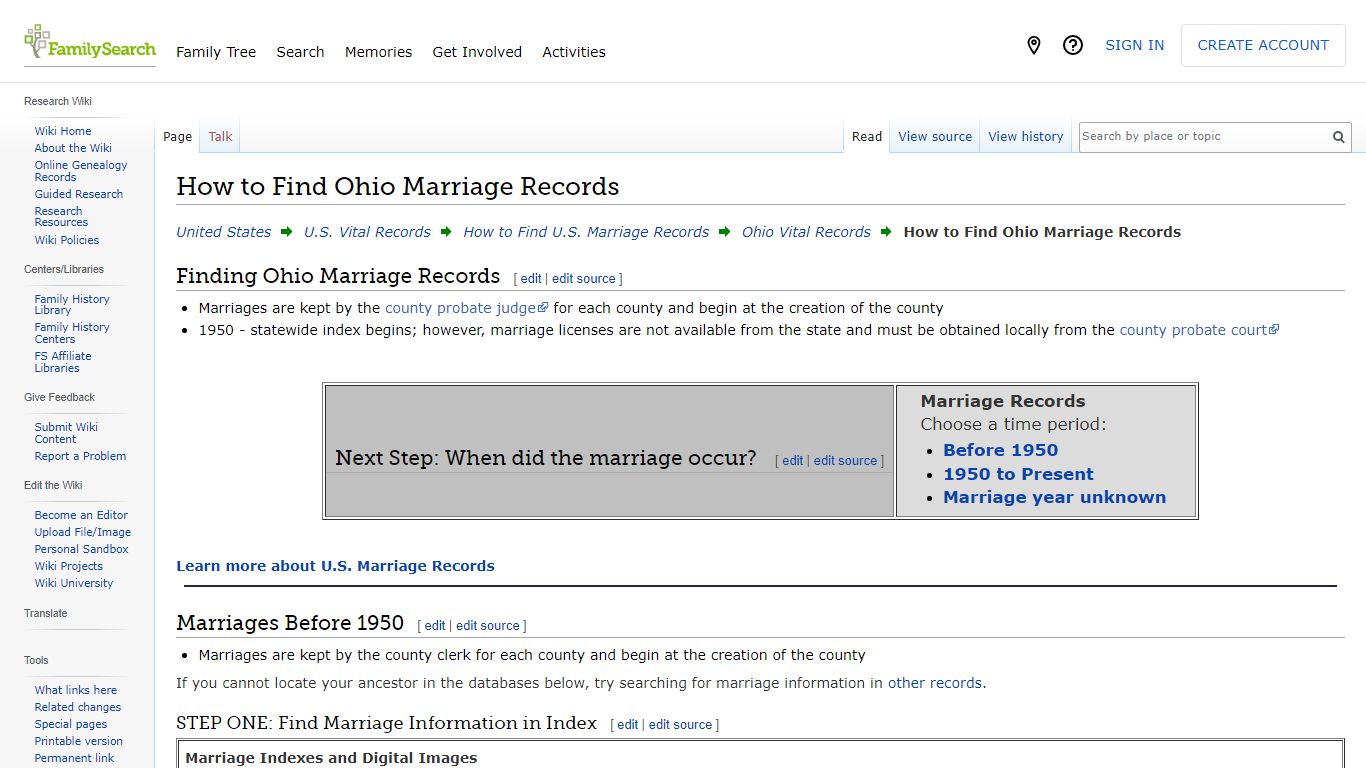Click the search magnifier icon
The image size is (1366, 768).
click(x=1338, y=137)
